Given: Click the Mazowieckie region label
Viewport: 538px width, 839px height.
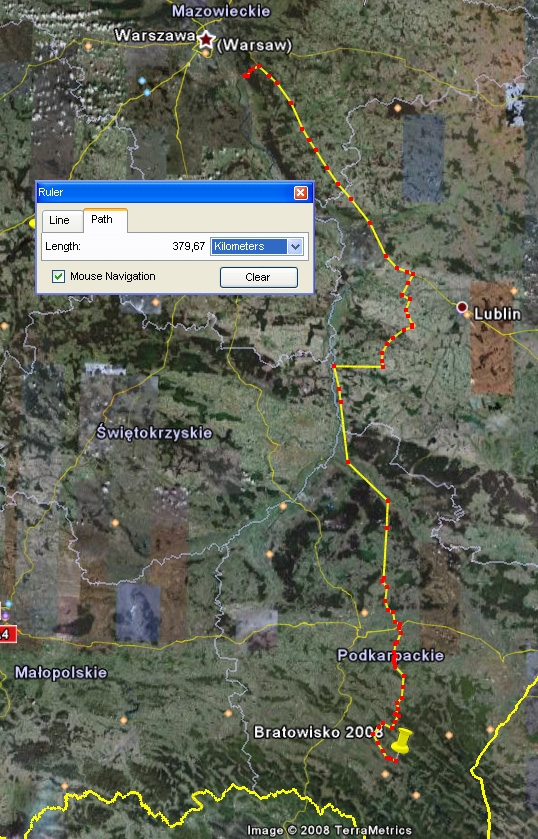Looking at the screenshot, I should pos(221,11).
